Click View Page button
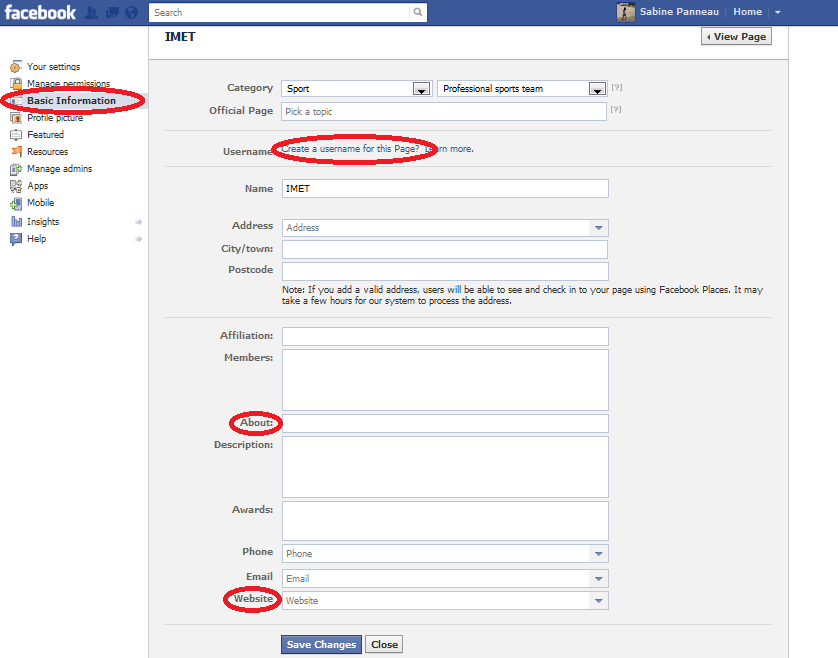 (736, 36)
